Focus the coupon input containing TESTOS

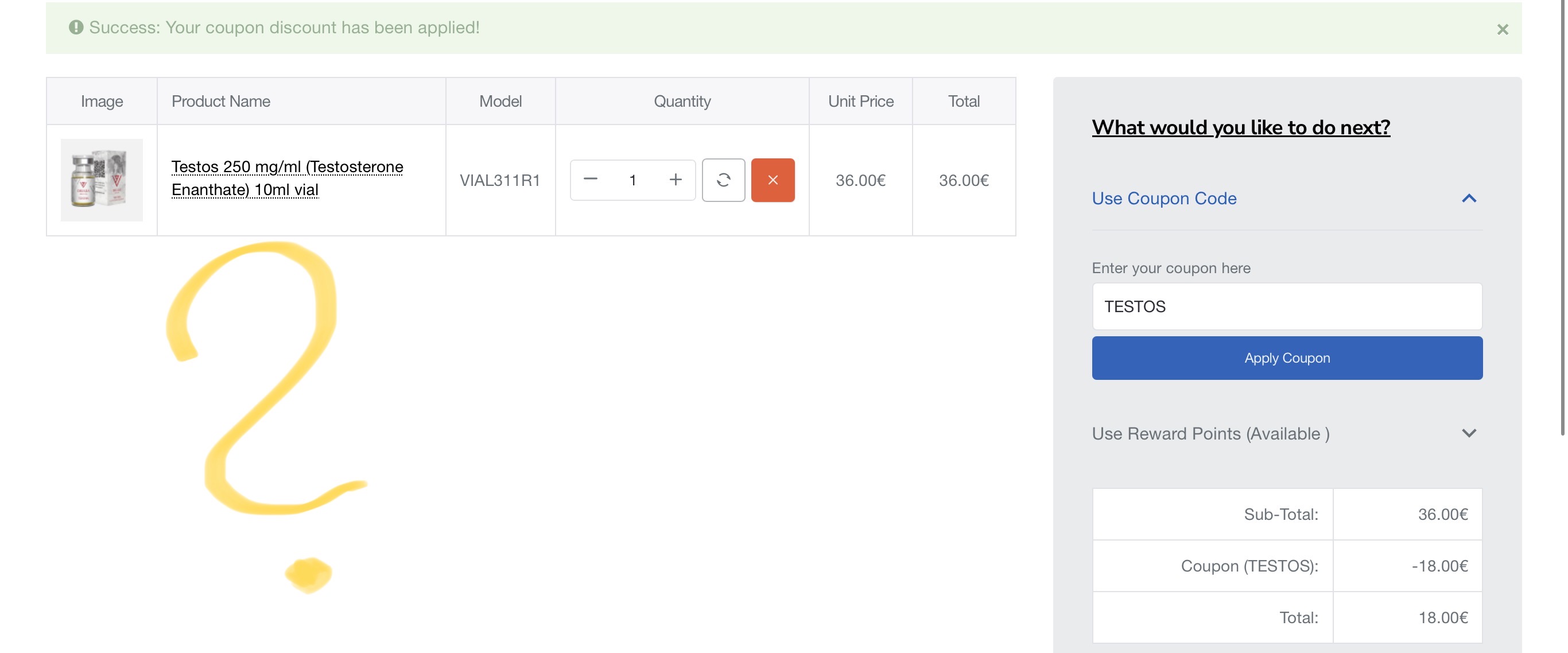(1286, 306)
